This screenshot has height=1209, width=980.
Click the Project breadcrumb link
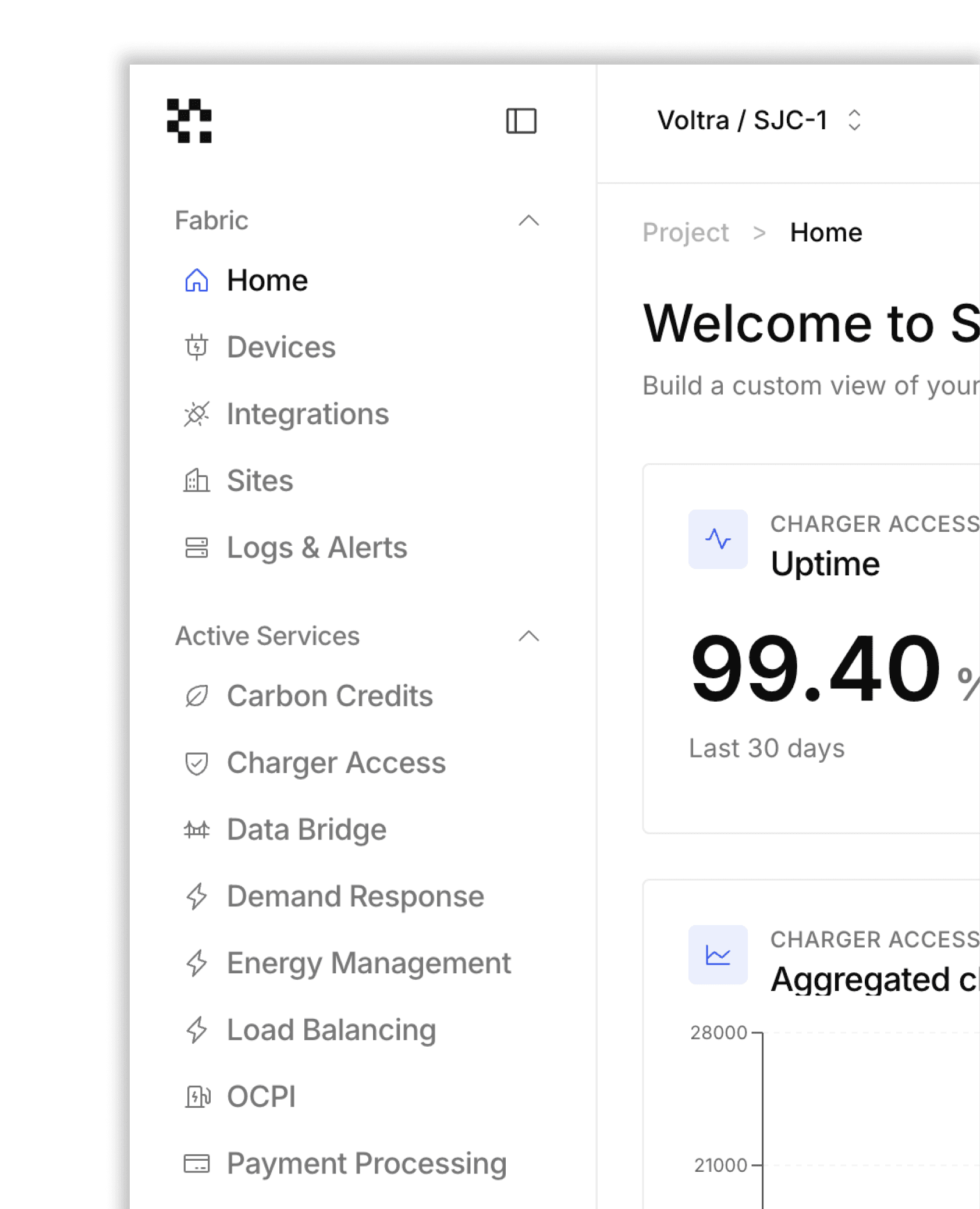coord(686,233)
